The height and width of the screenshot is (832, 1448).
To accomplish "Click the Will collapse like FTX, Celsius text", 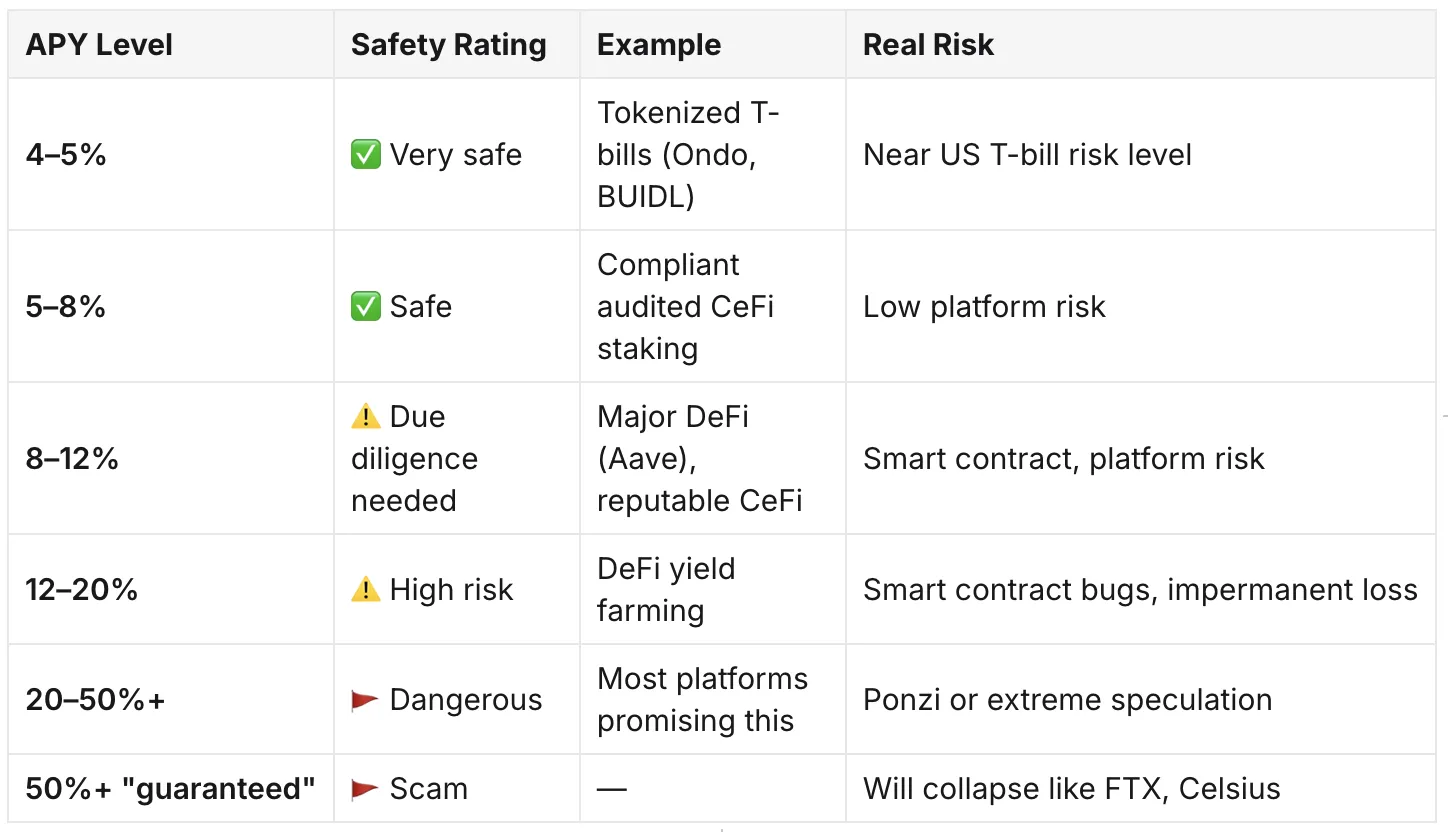I will 1072,789.
